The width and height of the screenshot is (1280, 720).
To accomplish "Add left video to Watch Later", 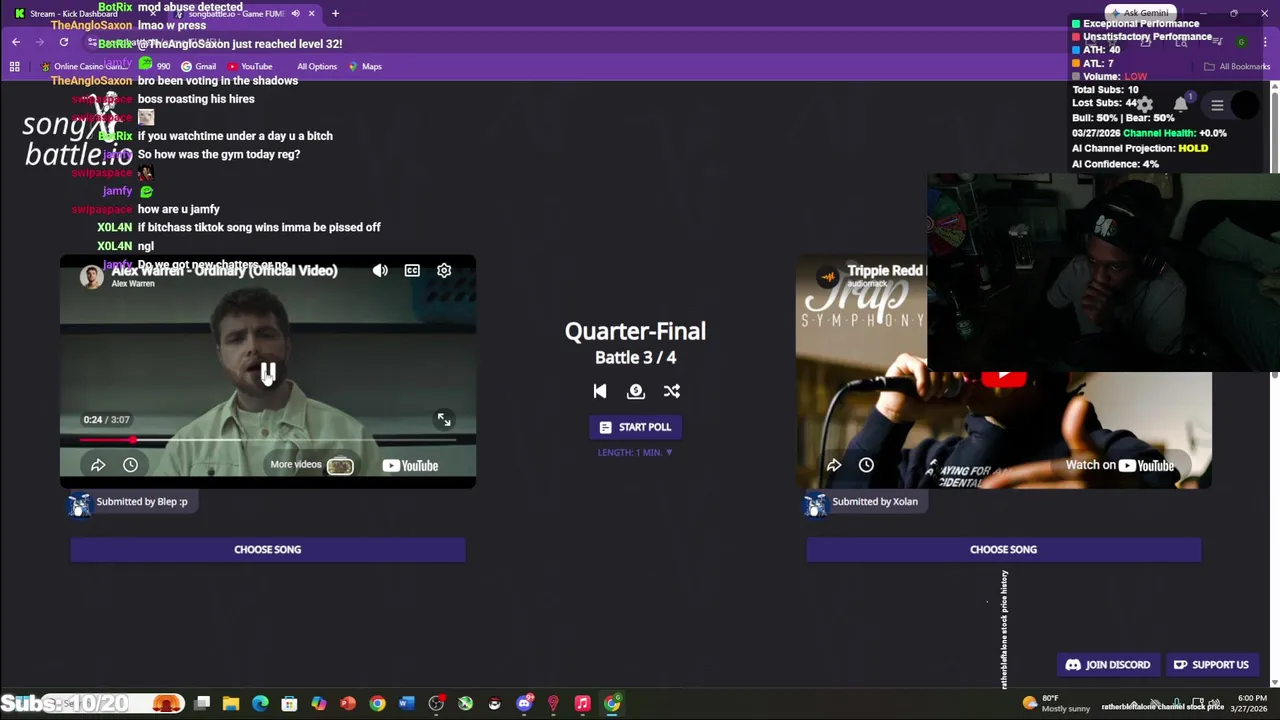I will click(x=130, y=465).
